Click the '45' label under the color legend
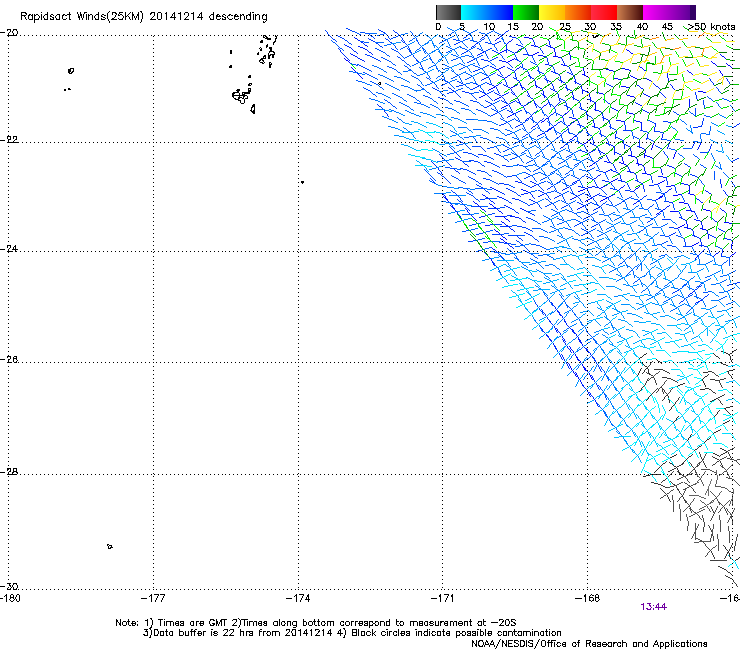Screen dimensions: 740x650 667,27
